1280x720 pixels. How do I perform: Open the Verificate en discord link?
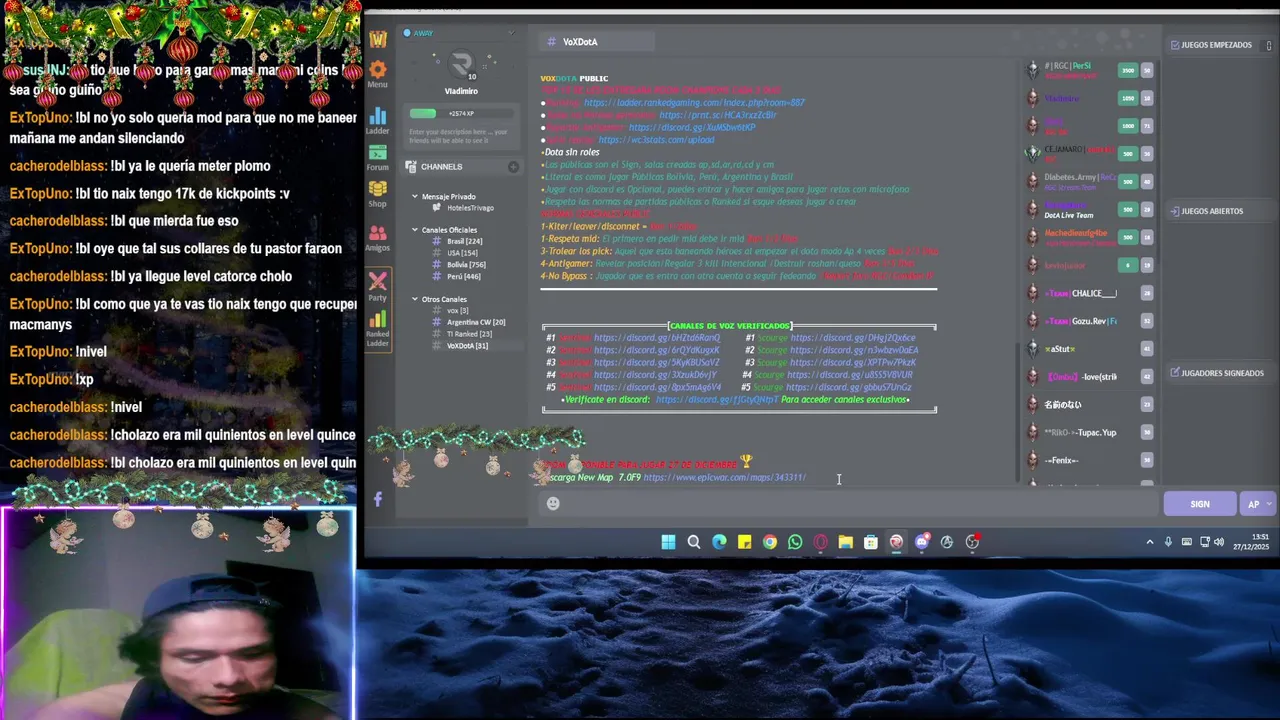click(717, 400)
